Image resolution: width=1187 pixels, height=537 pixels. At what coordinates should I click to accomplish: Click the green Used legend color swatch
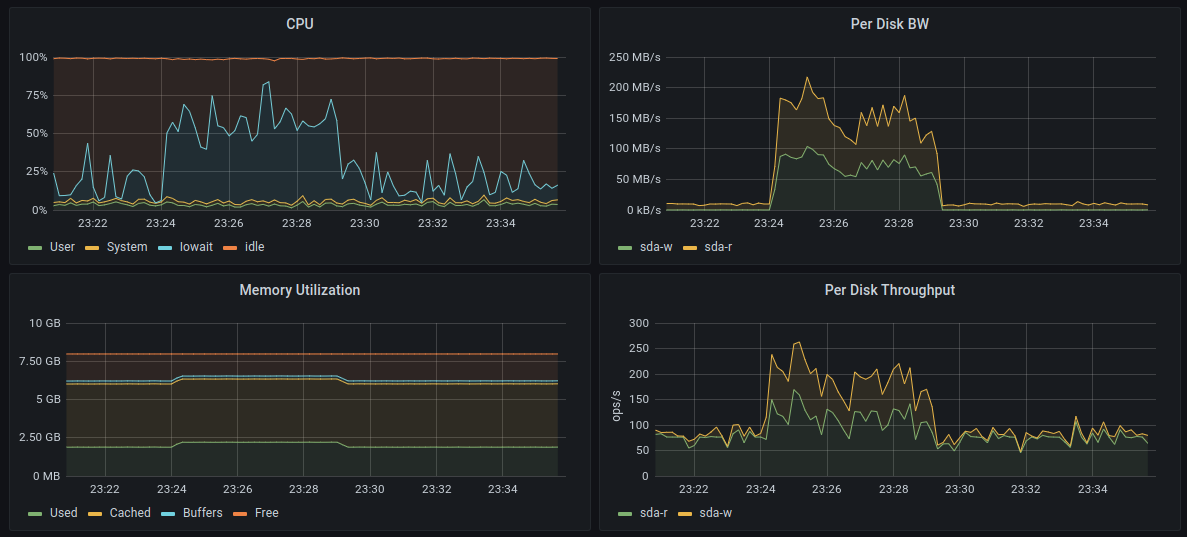pyautogui.click(x=36, y=513)
